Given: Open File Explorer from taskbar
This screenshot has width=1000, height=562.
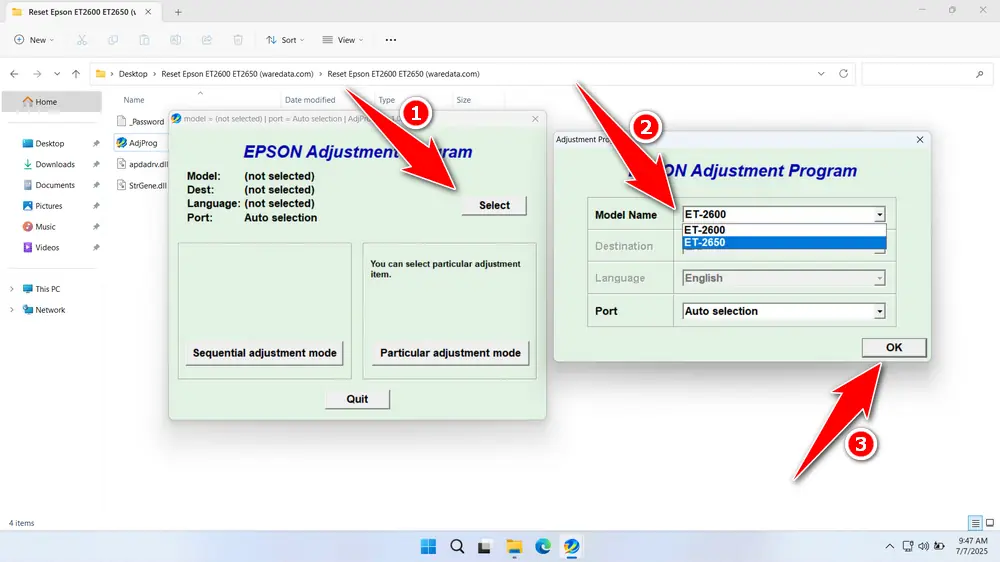Looking at the screenshot, I should [514, 547].
